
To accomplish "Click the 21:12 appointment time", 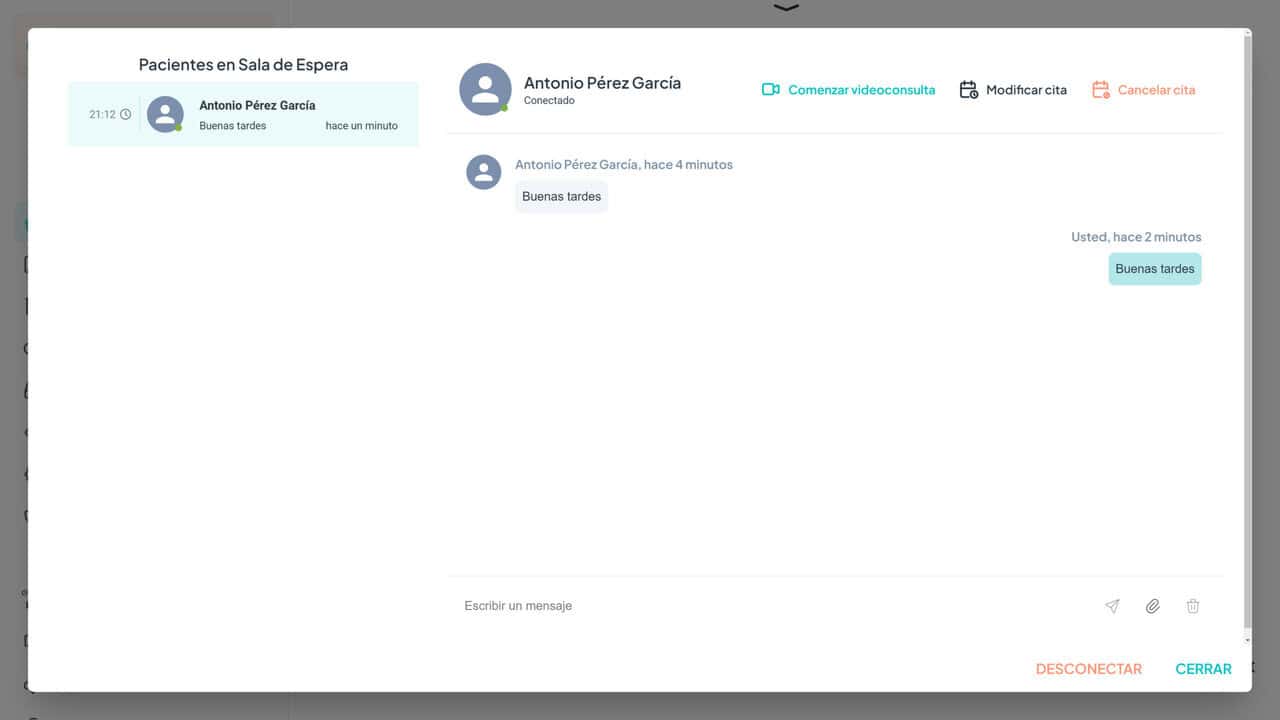I will point(102,114).
